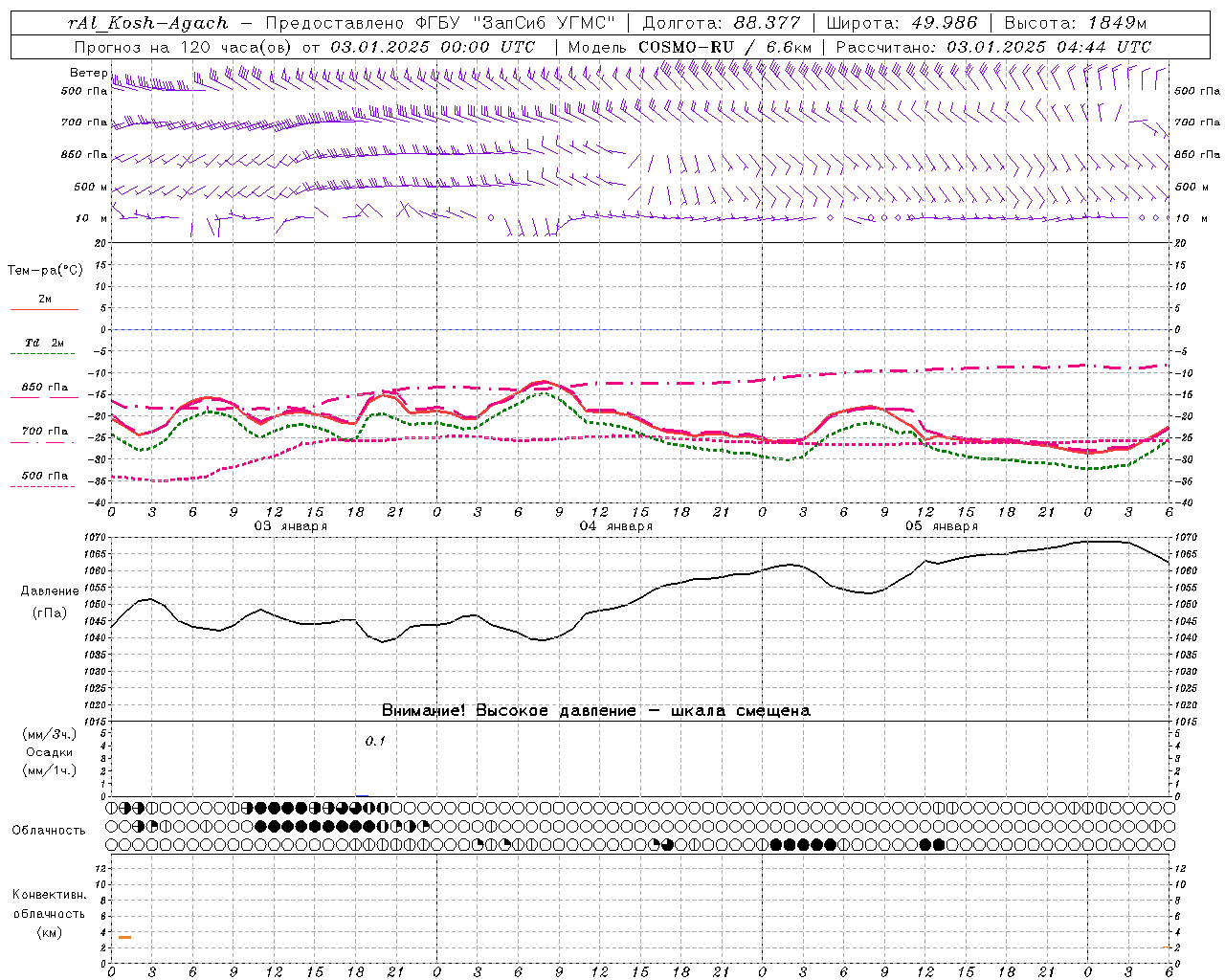
Task: Click the 05 января date label
Action: point(941,526)
